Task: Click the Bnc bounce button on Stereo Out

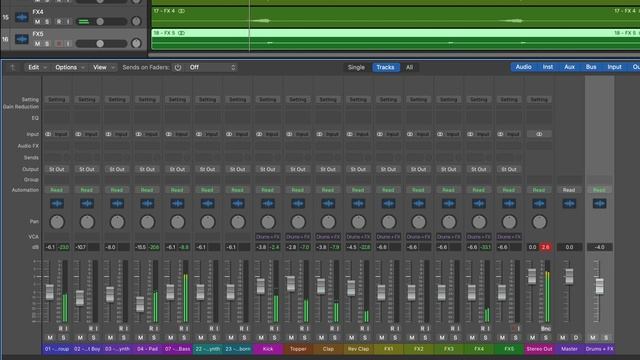Action: click(546, 328)
